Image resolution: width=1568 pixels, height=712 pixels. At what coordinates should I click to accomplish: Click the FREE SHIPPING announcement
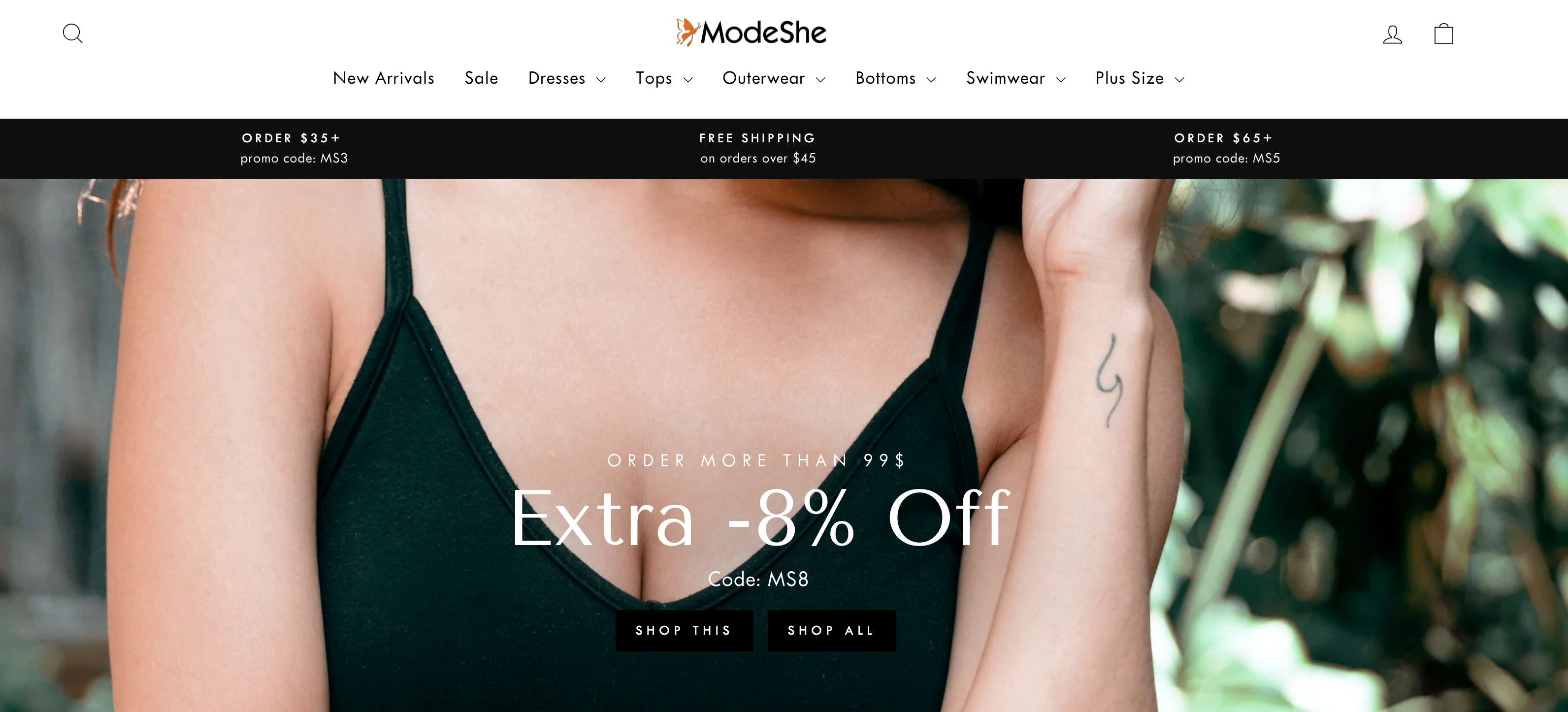758,149
